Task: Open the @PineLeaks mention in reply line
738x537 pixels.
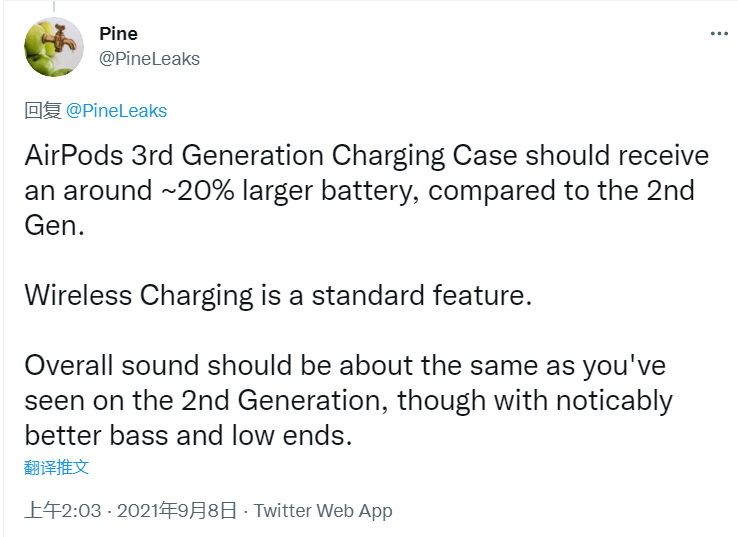Action: (x=116, y=110)
